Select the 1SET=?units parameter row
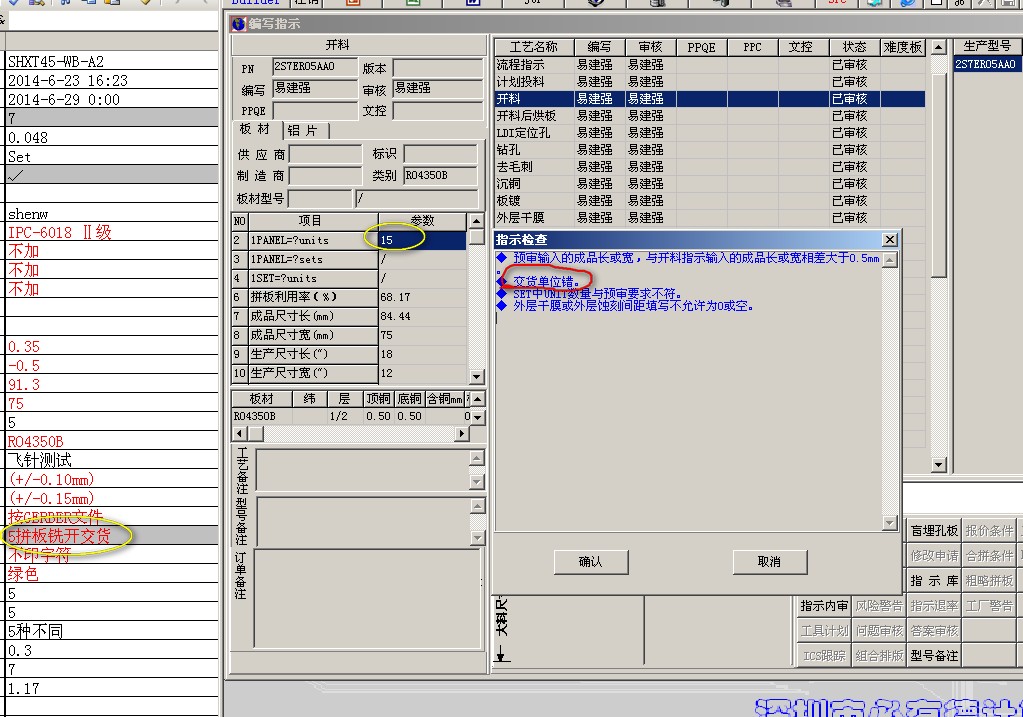Image resolution: width=1023 pixels, height=717 pixels. (x=349, y=278)
